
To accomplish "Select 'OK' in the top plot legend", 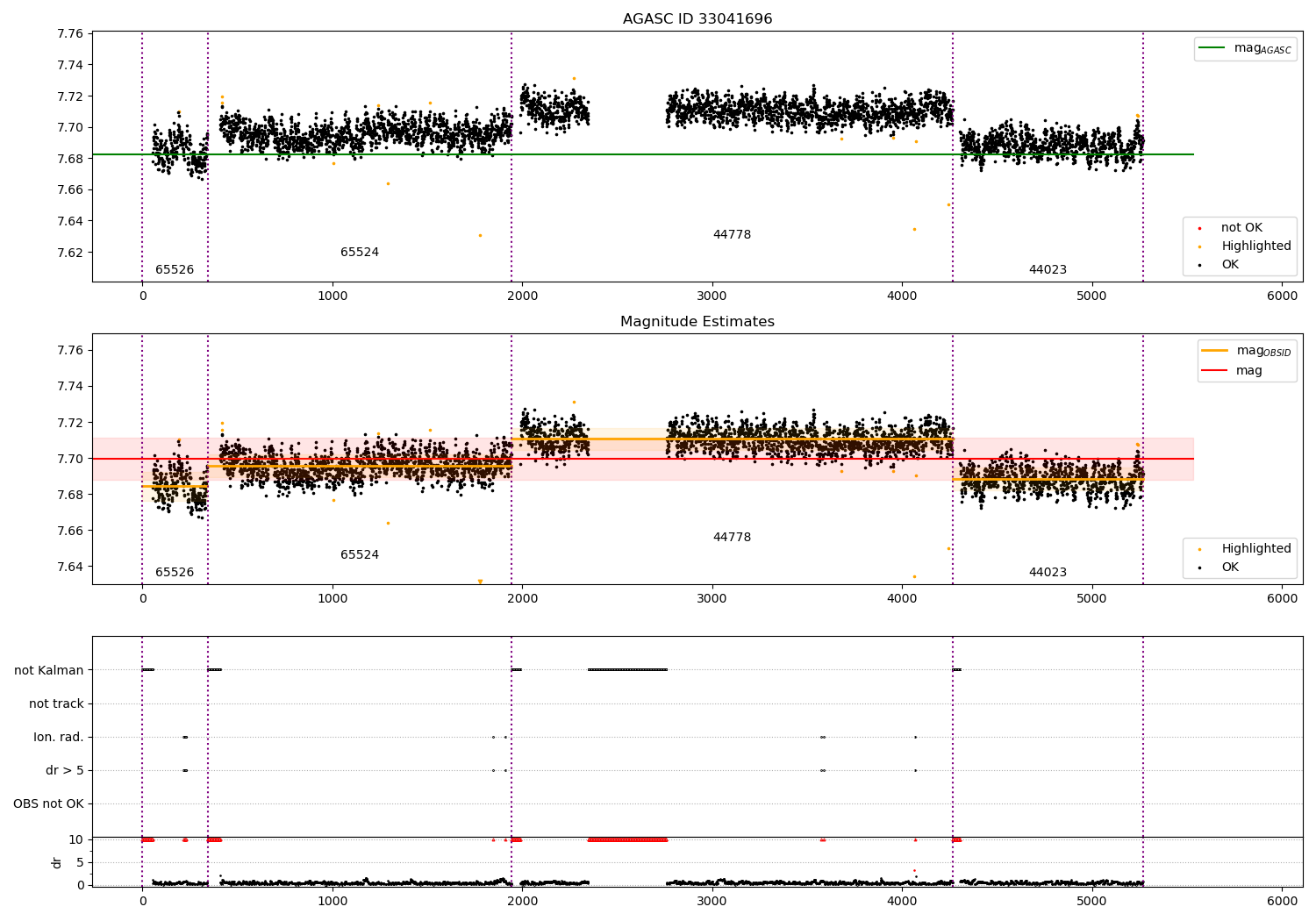I will click(x=1219, y=265).
